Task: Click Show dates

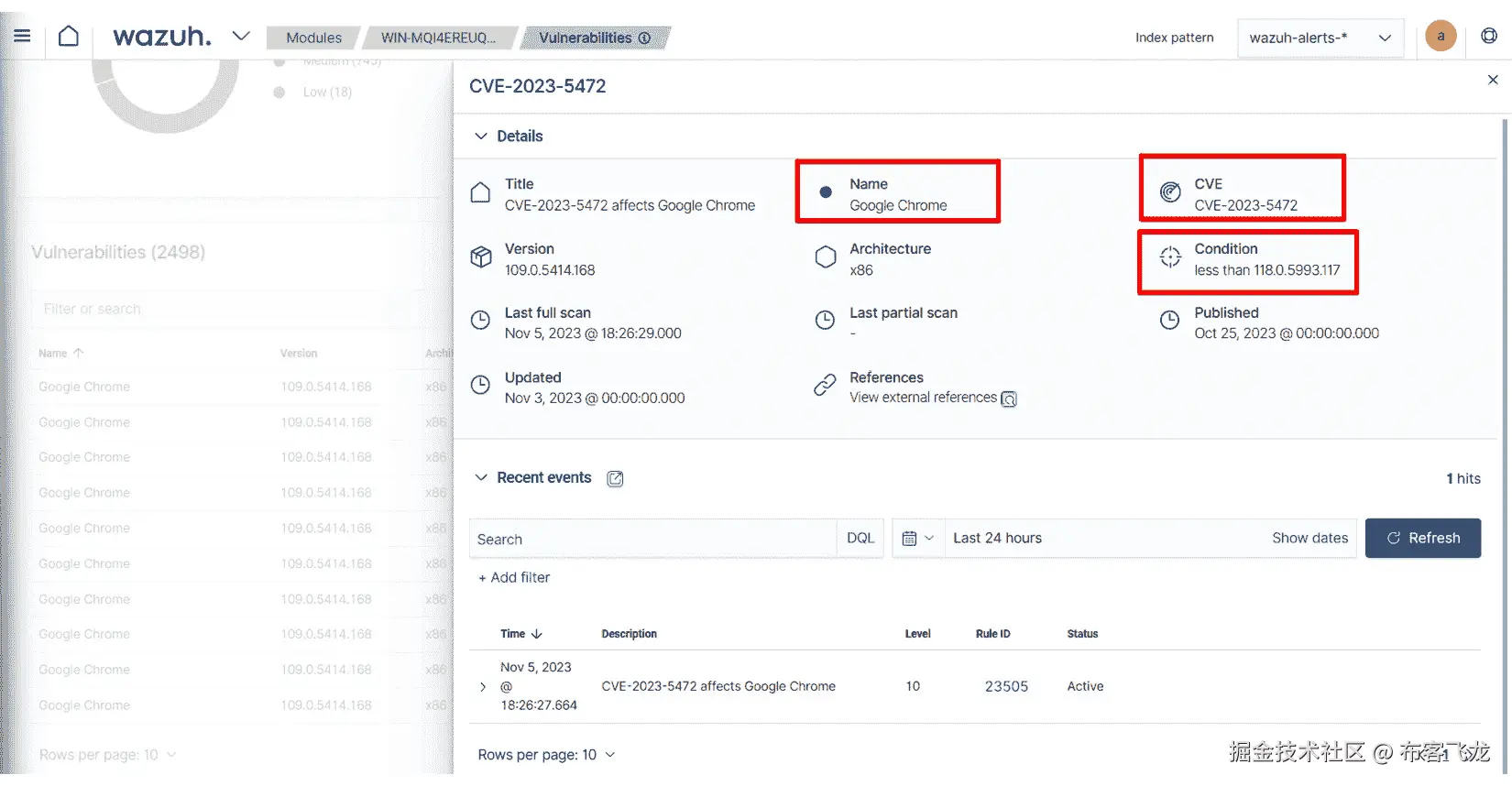Action: pyautogui.click(x=1309, y=539)
